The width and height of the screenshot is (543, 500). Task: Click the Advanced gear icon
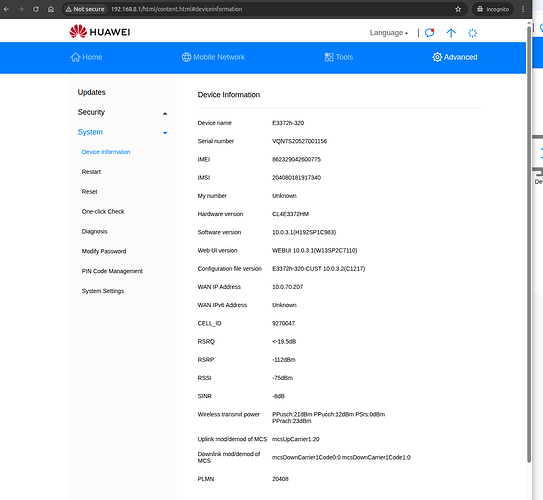pos(437,57)
